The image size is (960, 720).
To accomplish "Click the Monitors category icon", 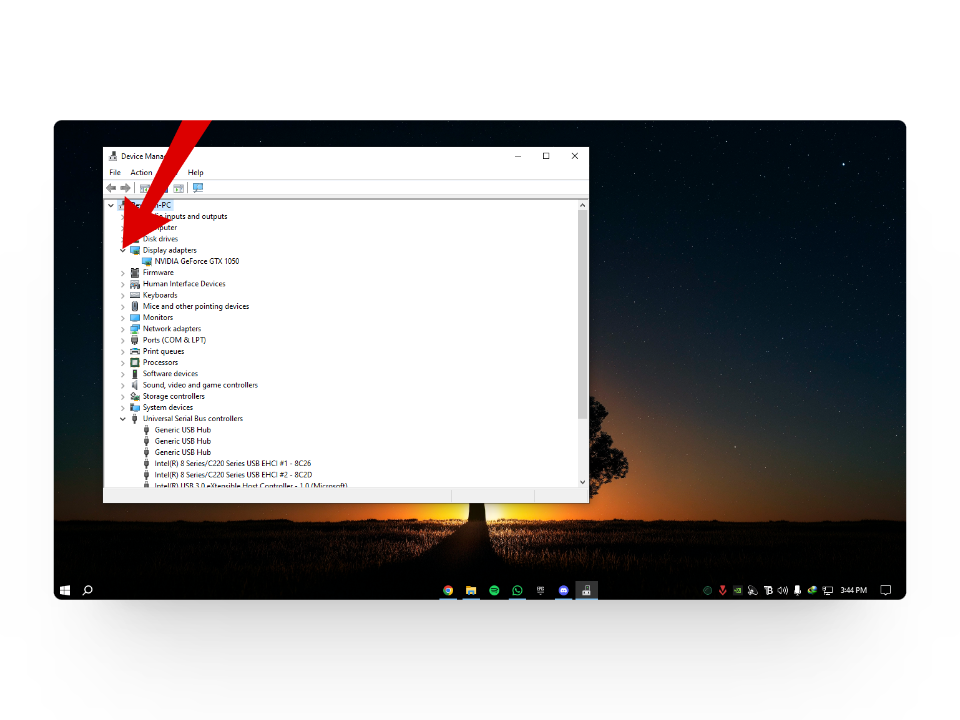I will (x=135, y=318).
